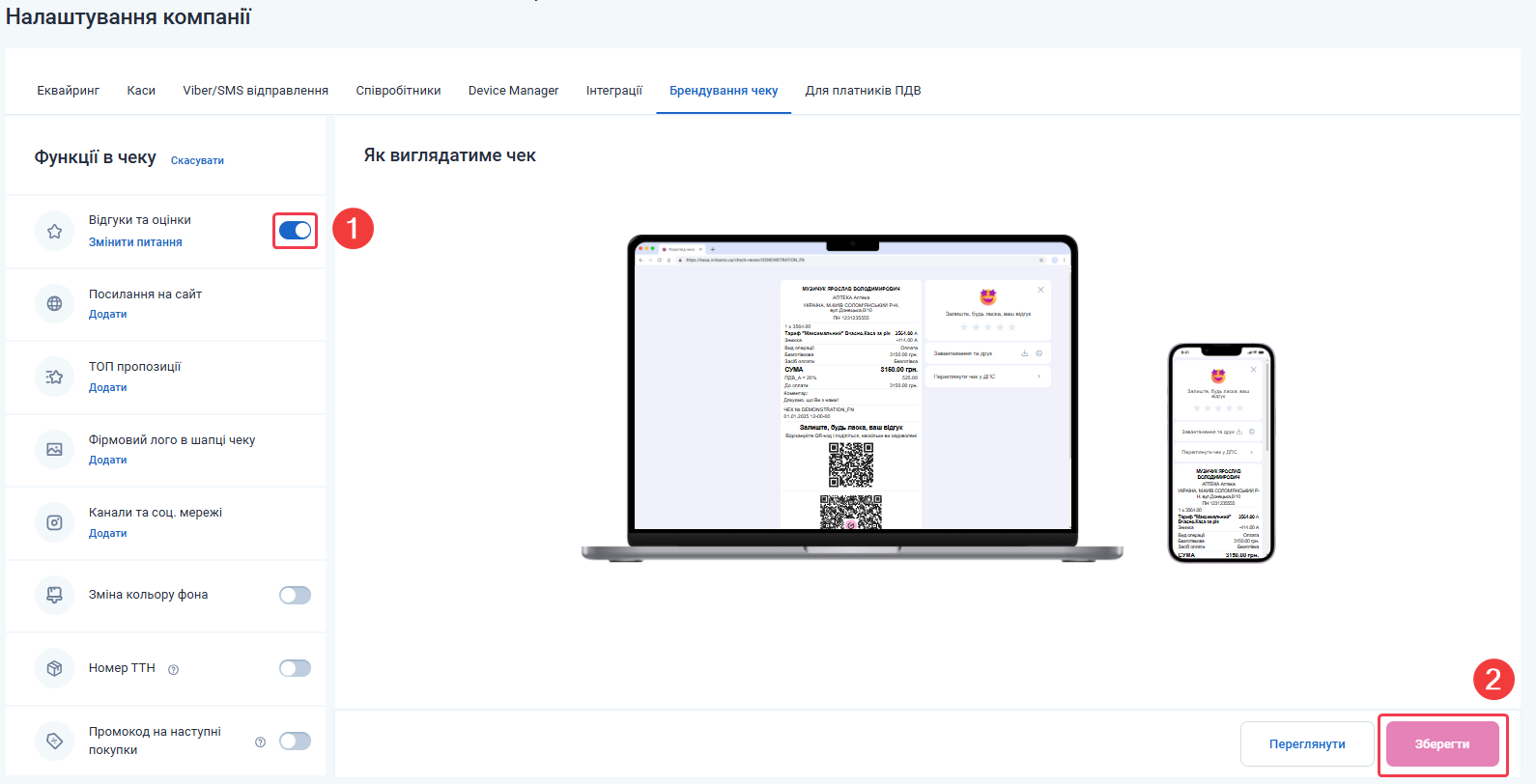Image resolution: width=1536 pixels, height=784 pixels.
Task: Open the help icon next to Промокод на наступні покупки
Action: [260, 742]
